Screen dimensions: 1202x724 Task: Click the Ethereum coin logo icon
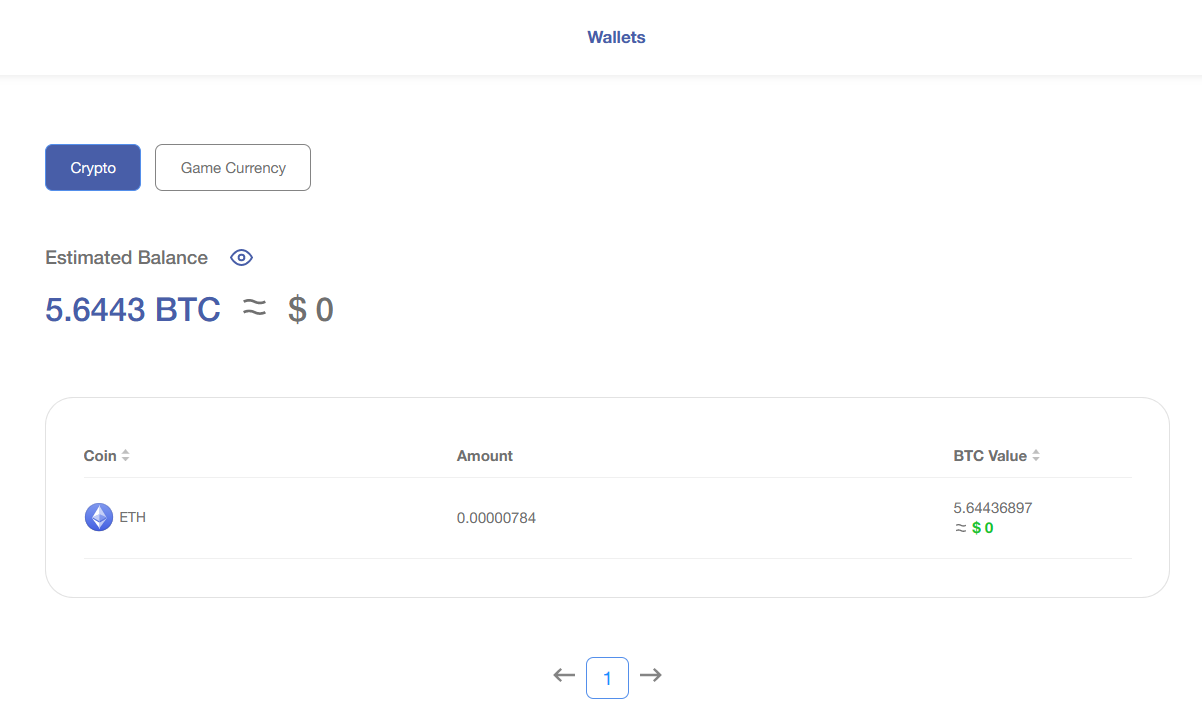click(99, 517)
